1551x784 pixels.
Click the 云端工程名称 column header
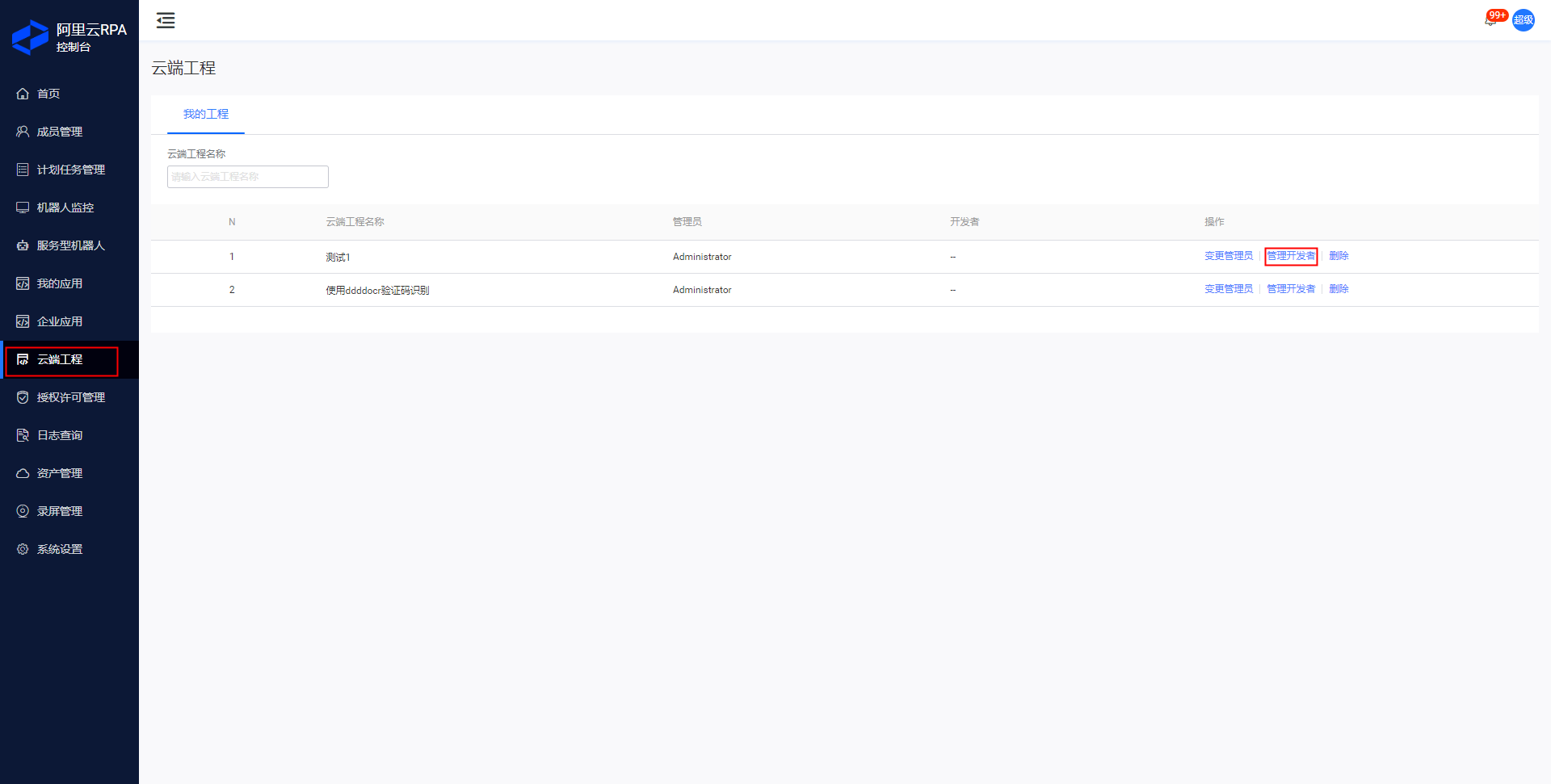[x=355, y=222]
